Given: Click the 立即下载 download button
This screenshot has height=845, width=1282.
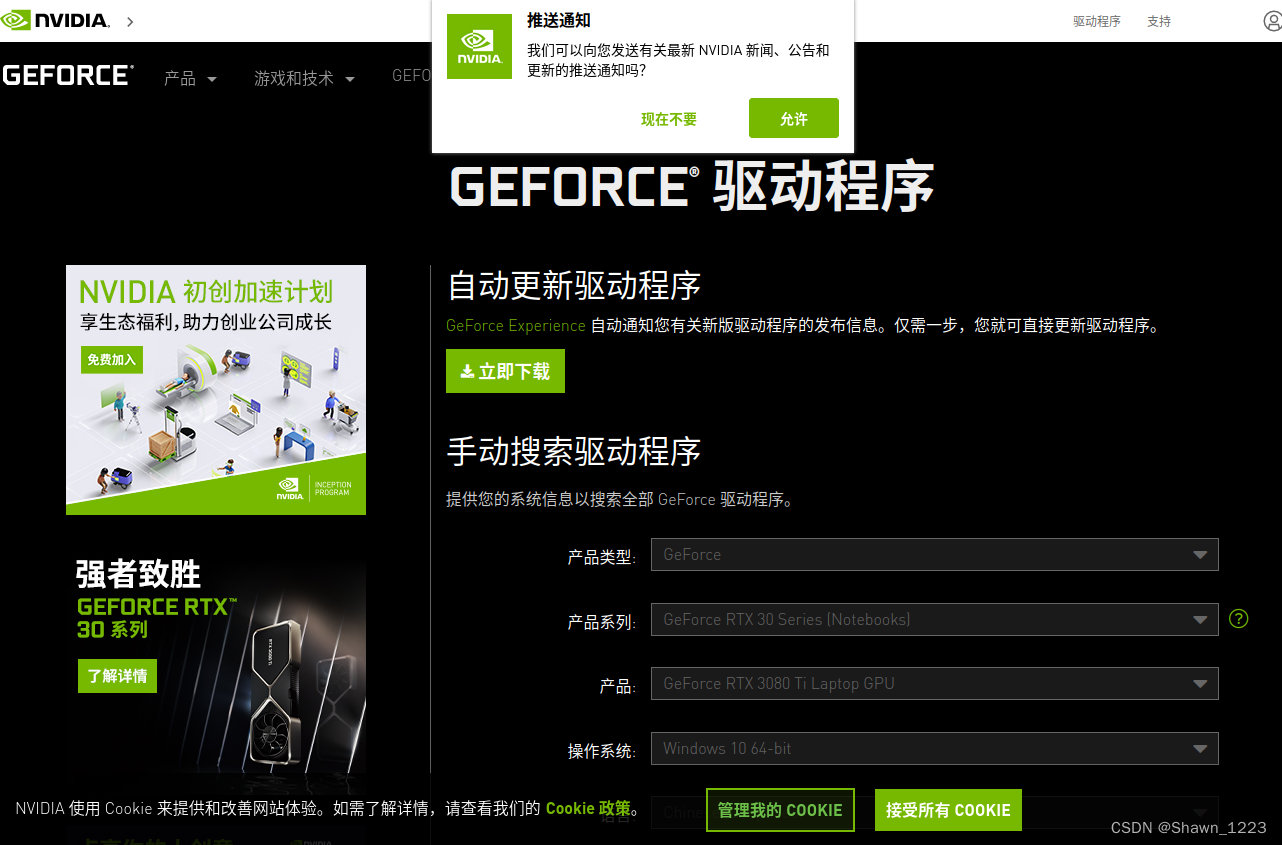Looking at the screenshot, I should (505, 371).
